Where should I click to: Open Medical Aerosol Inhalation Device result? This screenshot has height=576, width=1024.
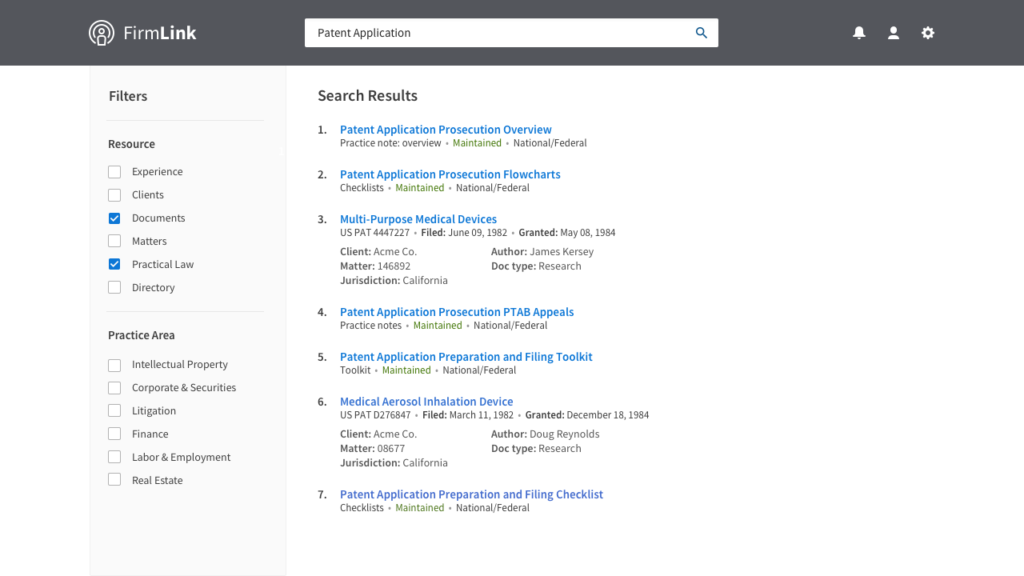(426, 402)
